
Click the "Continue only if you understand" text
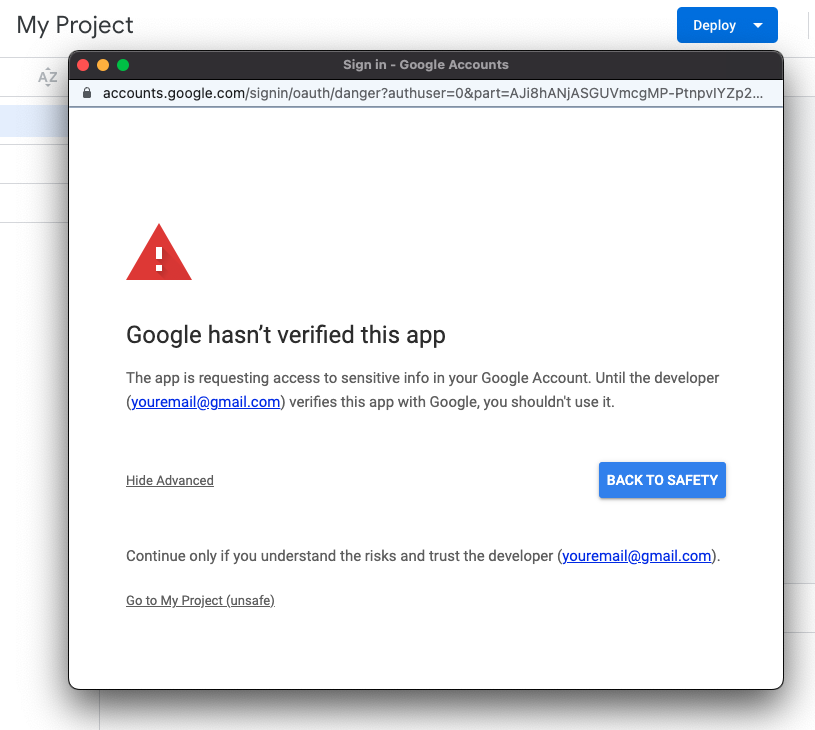tap(340, 556)
